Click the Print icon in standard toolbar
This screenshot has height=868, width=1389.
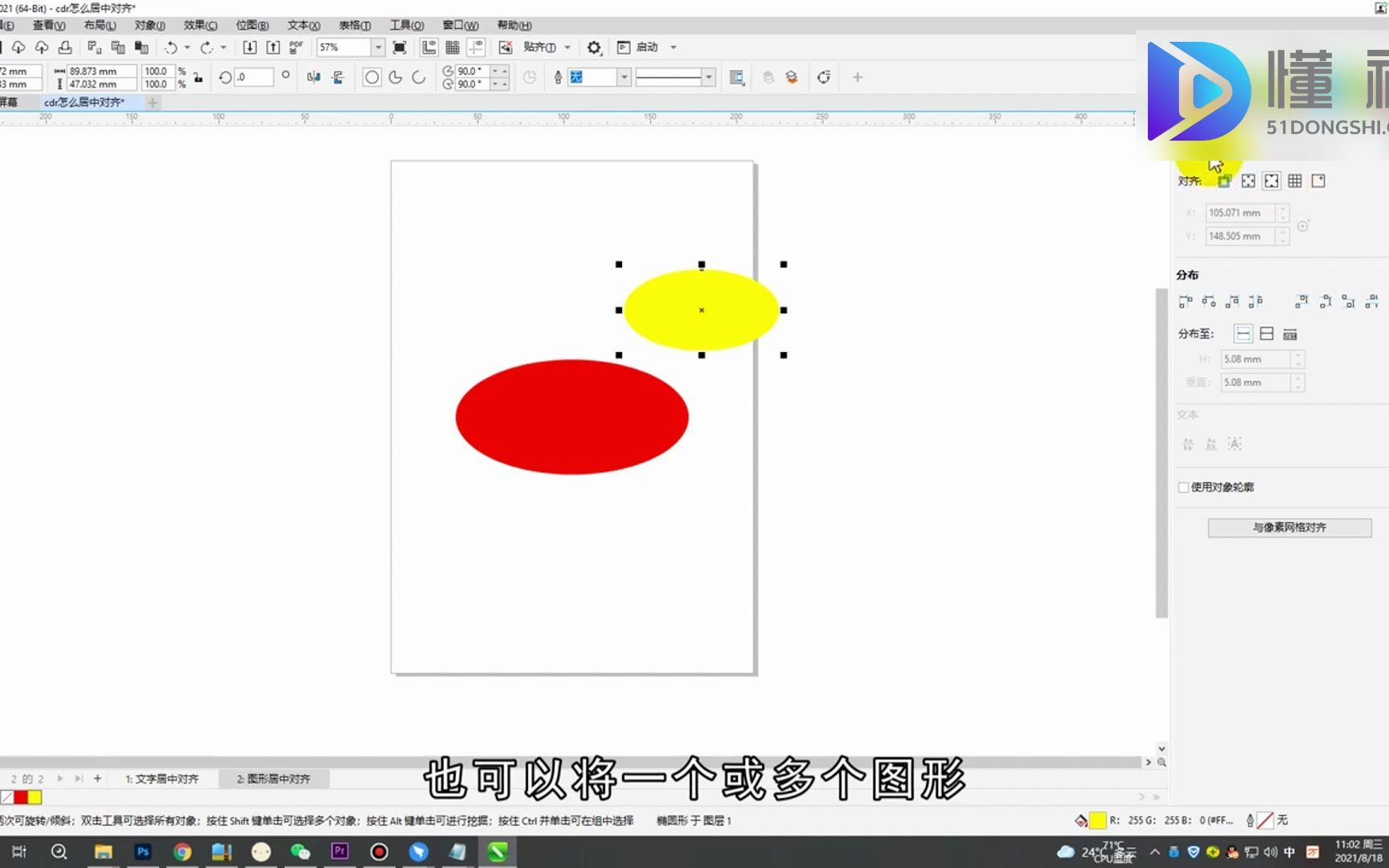tap(65, 47)
